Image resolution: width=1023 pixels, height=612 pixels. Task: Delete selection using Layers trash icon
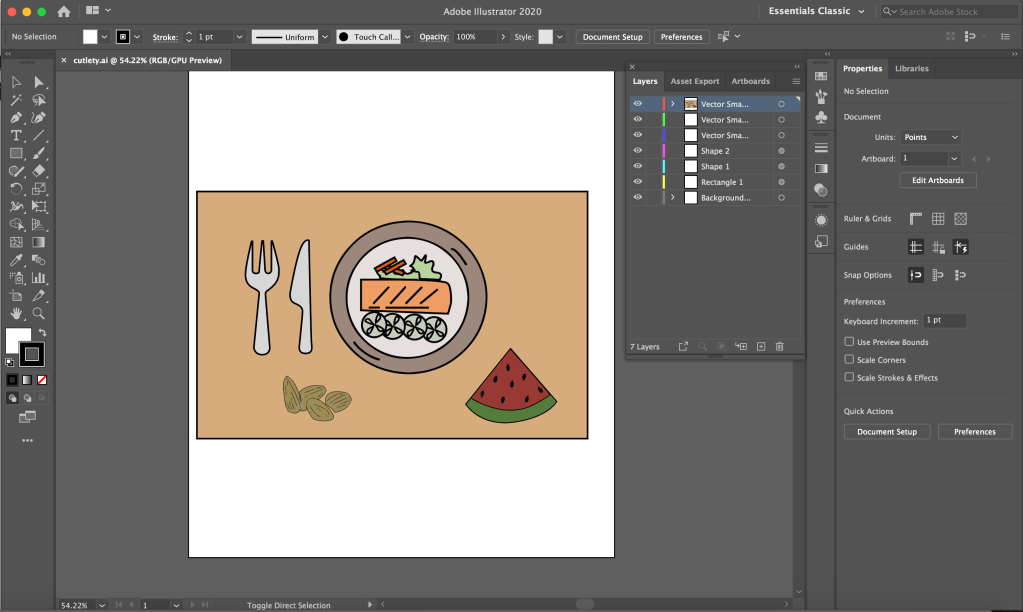click(779, 346)
